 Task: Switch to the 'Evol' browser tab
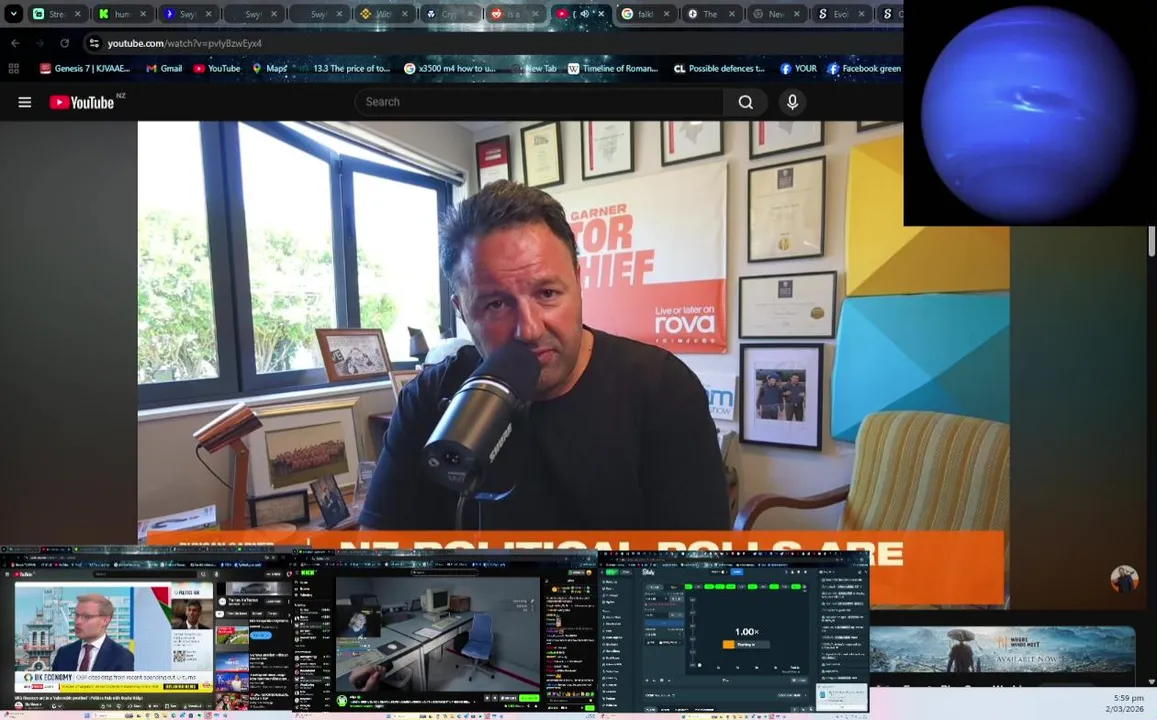(x=839, y=13)
